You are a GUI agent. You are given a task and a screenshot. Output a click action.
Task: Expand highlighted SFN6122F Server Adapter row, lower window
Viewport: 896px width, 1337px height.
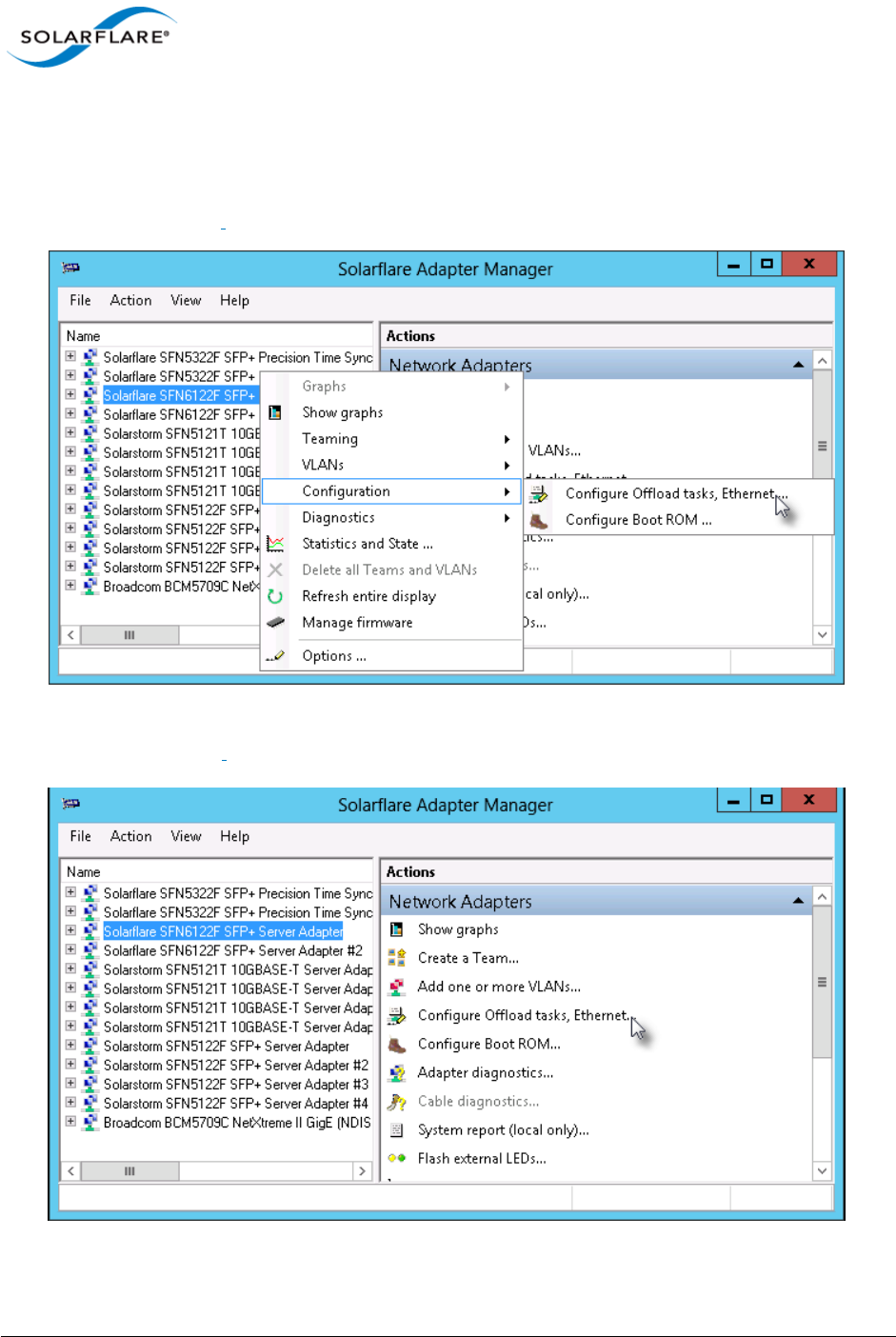70,930
